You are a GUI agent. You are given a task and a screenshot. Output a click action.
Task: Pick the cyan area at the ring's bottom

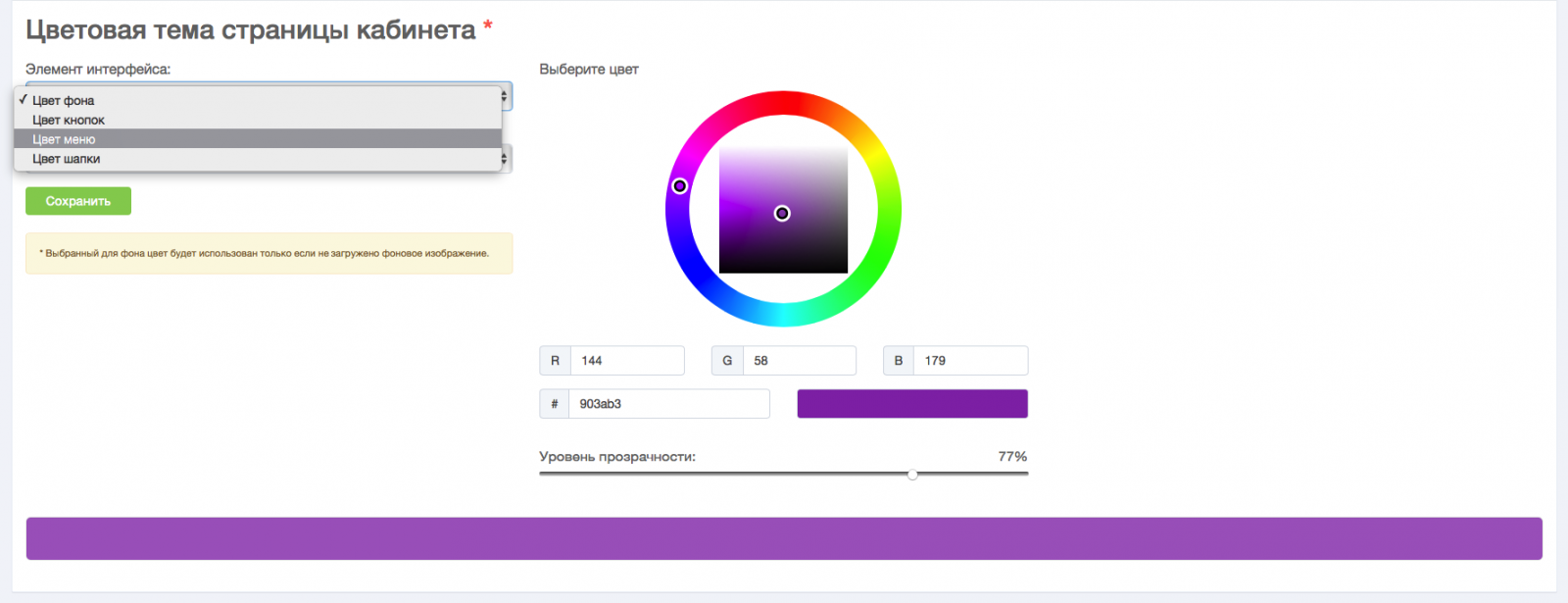pyautogui.click(x=784, y=315)
